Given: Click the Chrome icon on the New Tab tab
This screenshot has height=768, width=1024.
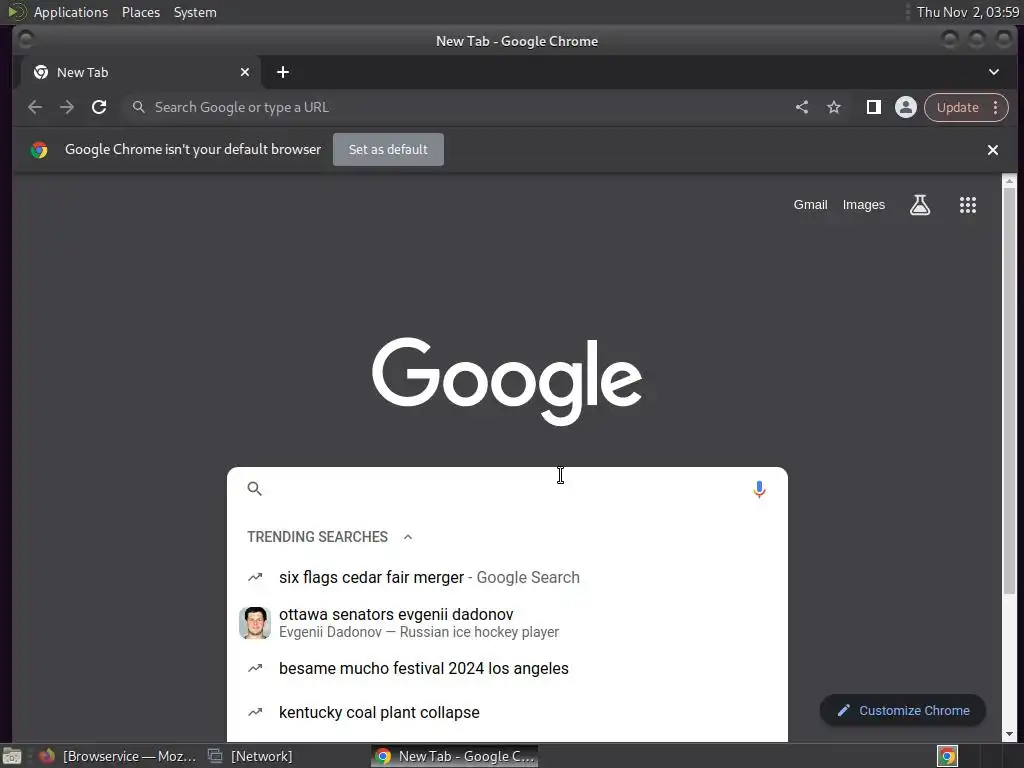Looking at the screenshot, I should pyautogui.click(x=40, y=72).
